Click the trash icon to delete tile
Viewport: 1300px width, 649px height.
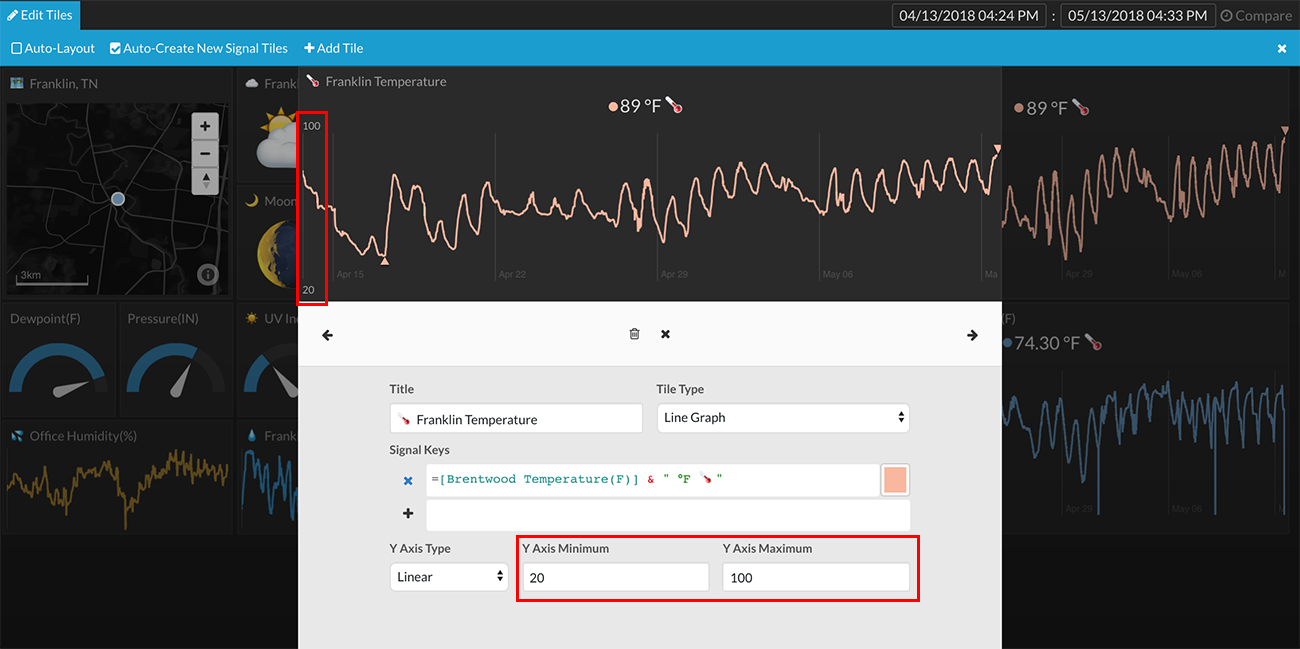click(x=634, y=334)
